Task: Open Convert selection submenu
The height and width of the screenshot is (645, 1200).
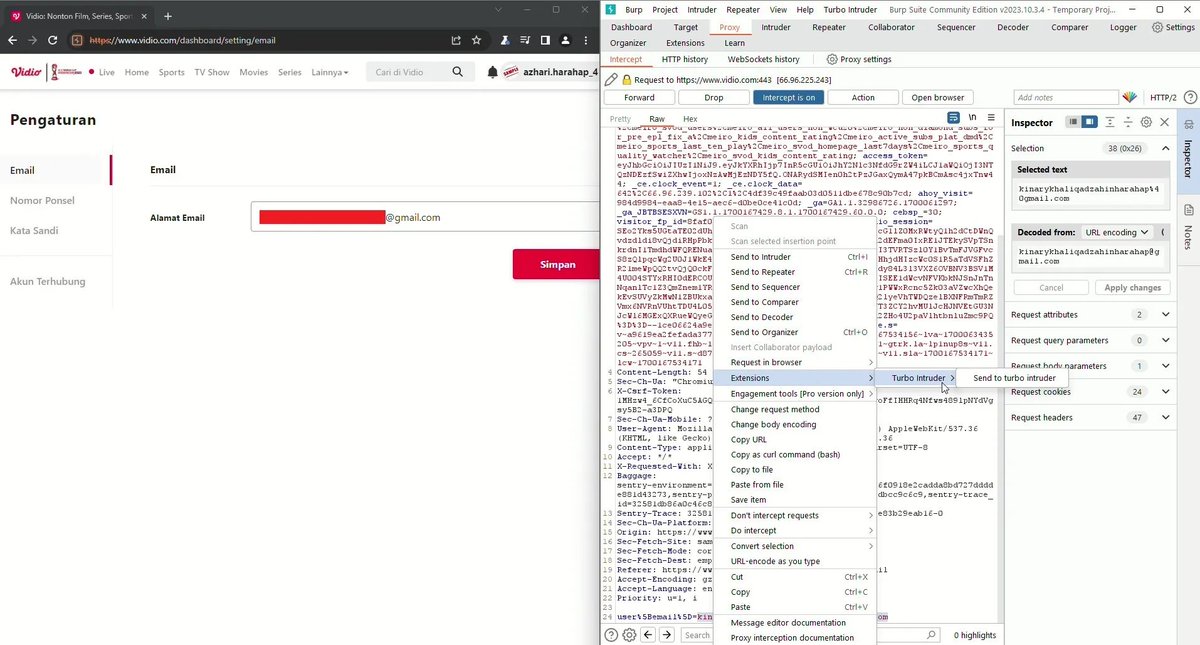Action: click(x=795, y=546)
